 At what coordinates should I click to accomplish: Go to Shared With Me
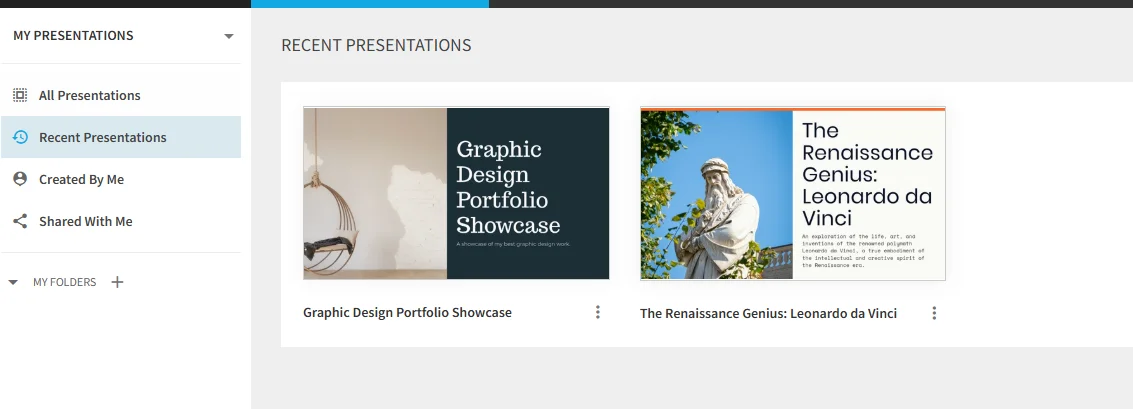(x=121, y=221)
